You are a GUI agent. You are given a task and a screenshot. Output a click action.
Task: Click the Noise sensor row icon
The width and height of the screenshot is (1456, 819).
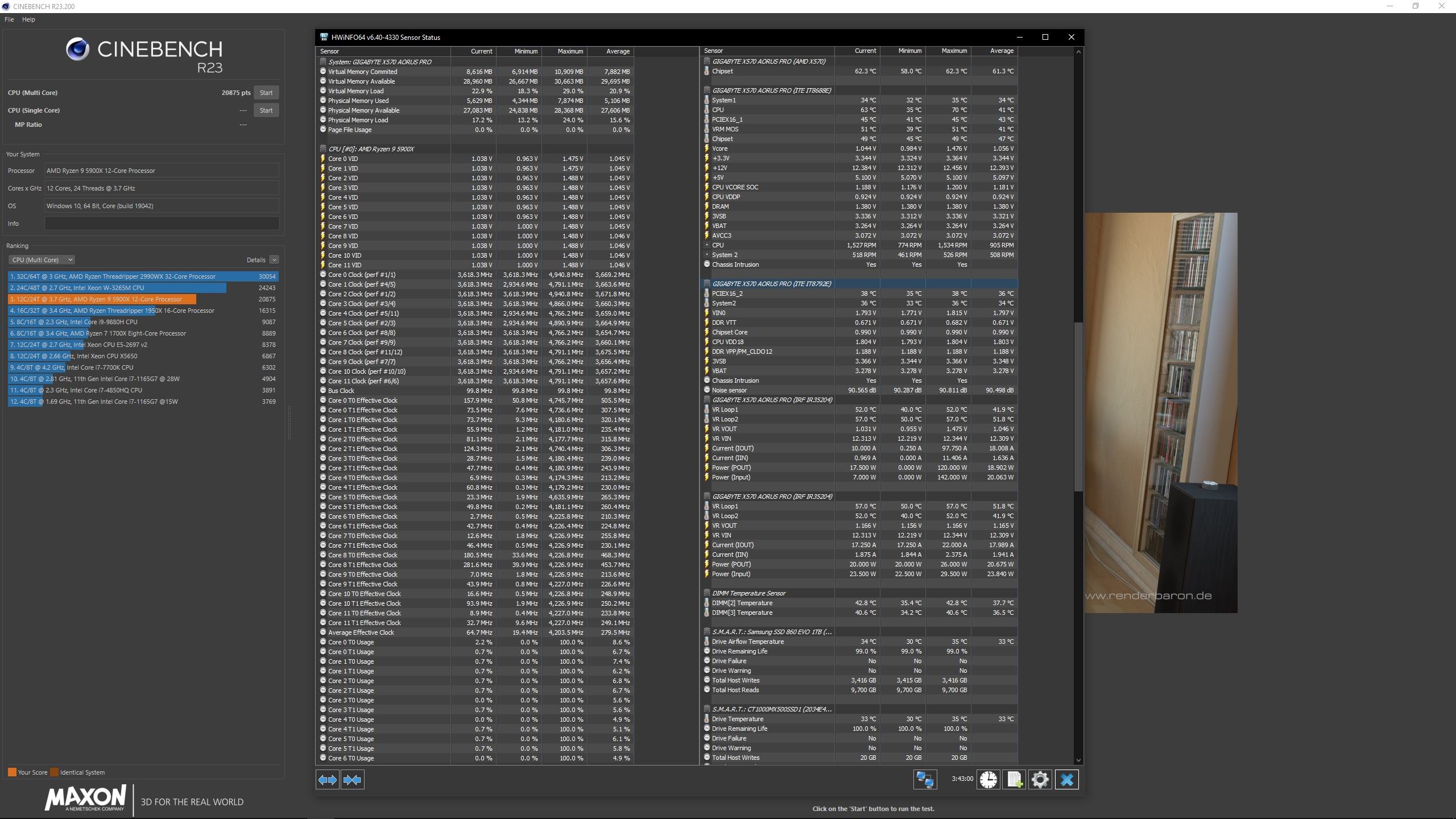tap(707, 390)
